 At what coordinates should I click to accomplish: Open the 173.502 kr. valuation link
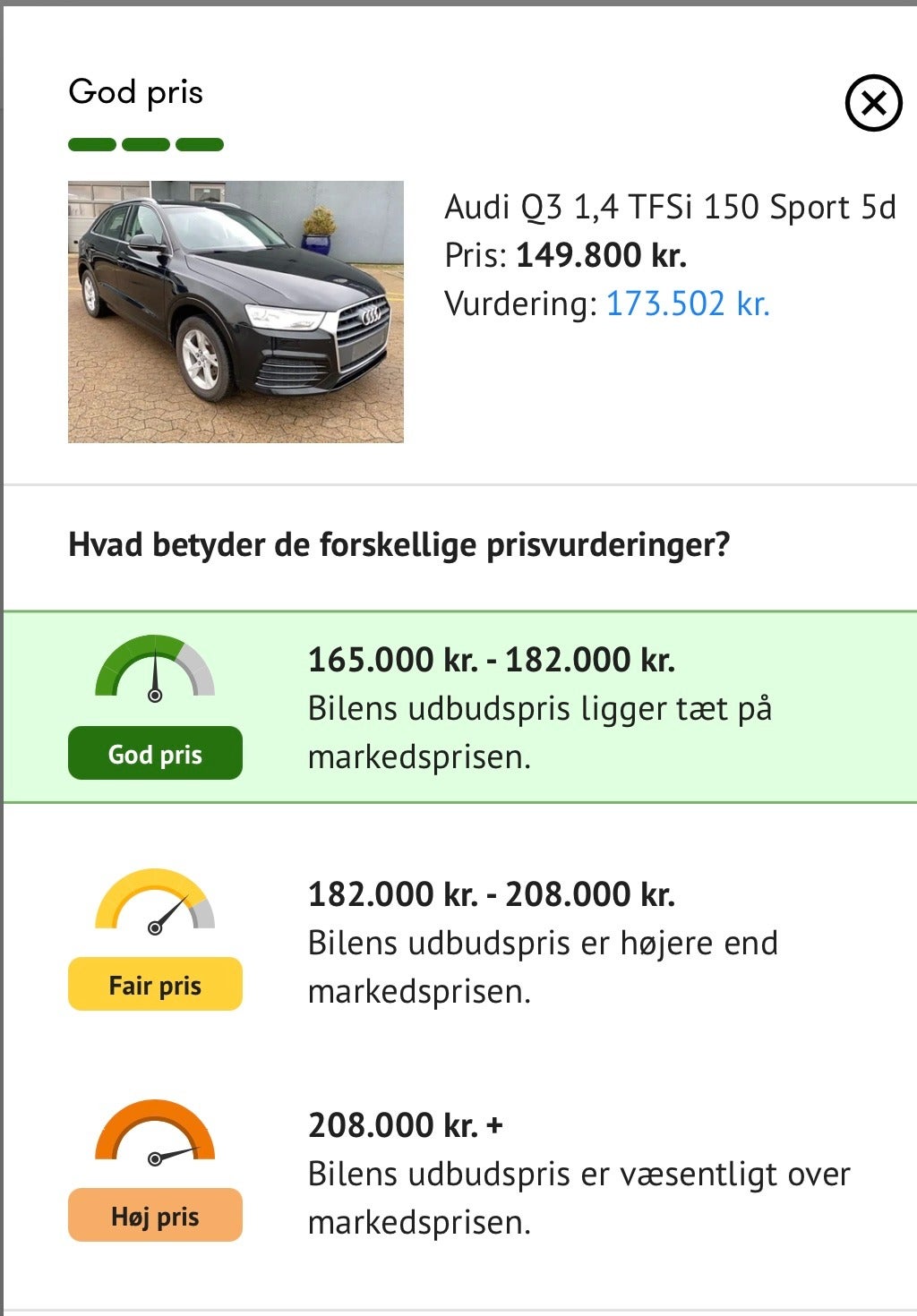click(x=688, y=304)
